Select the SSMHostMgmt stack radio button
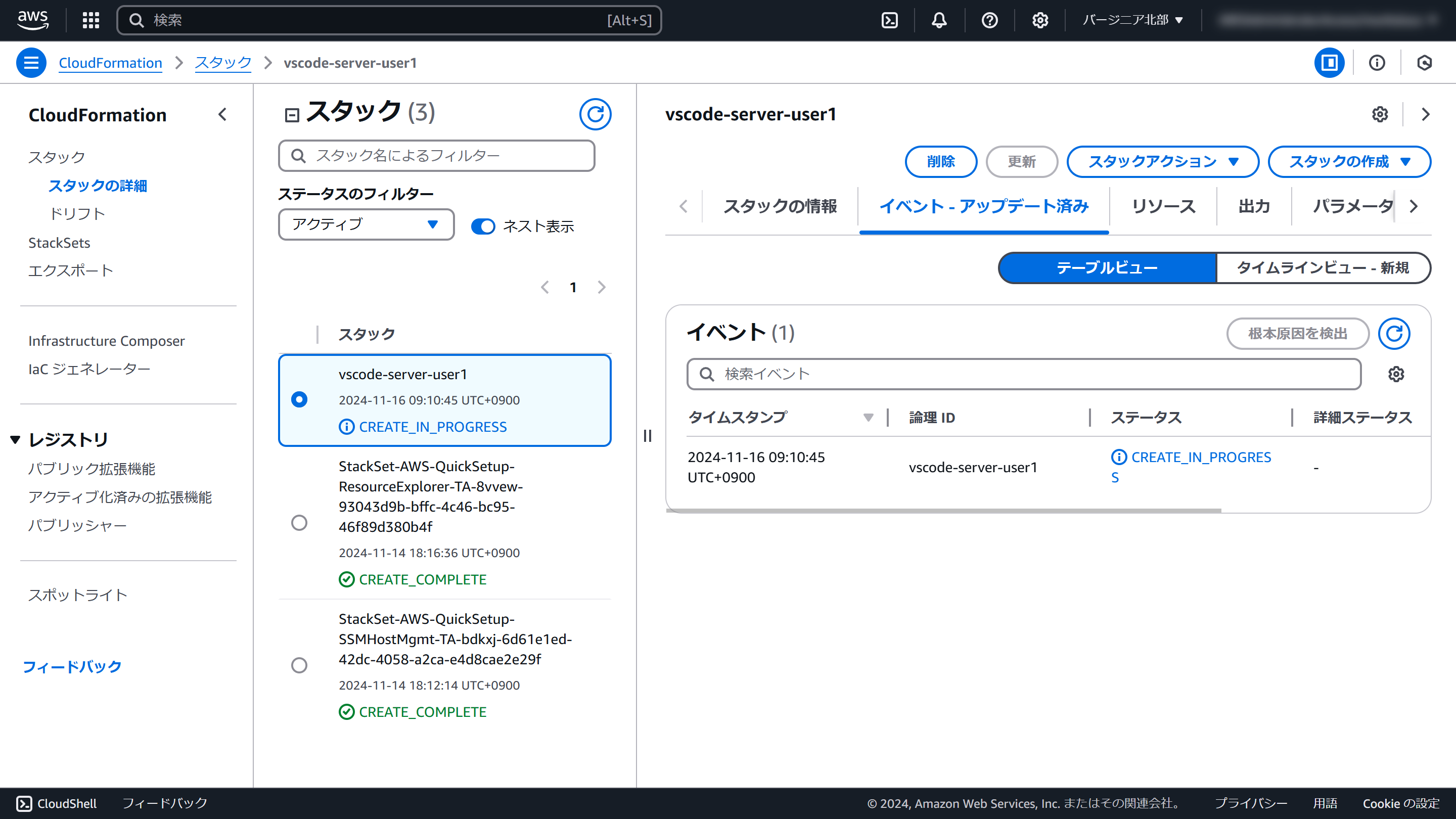Screen dimensions: 1456x819 coord(299,665)
